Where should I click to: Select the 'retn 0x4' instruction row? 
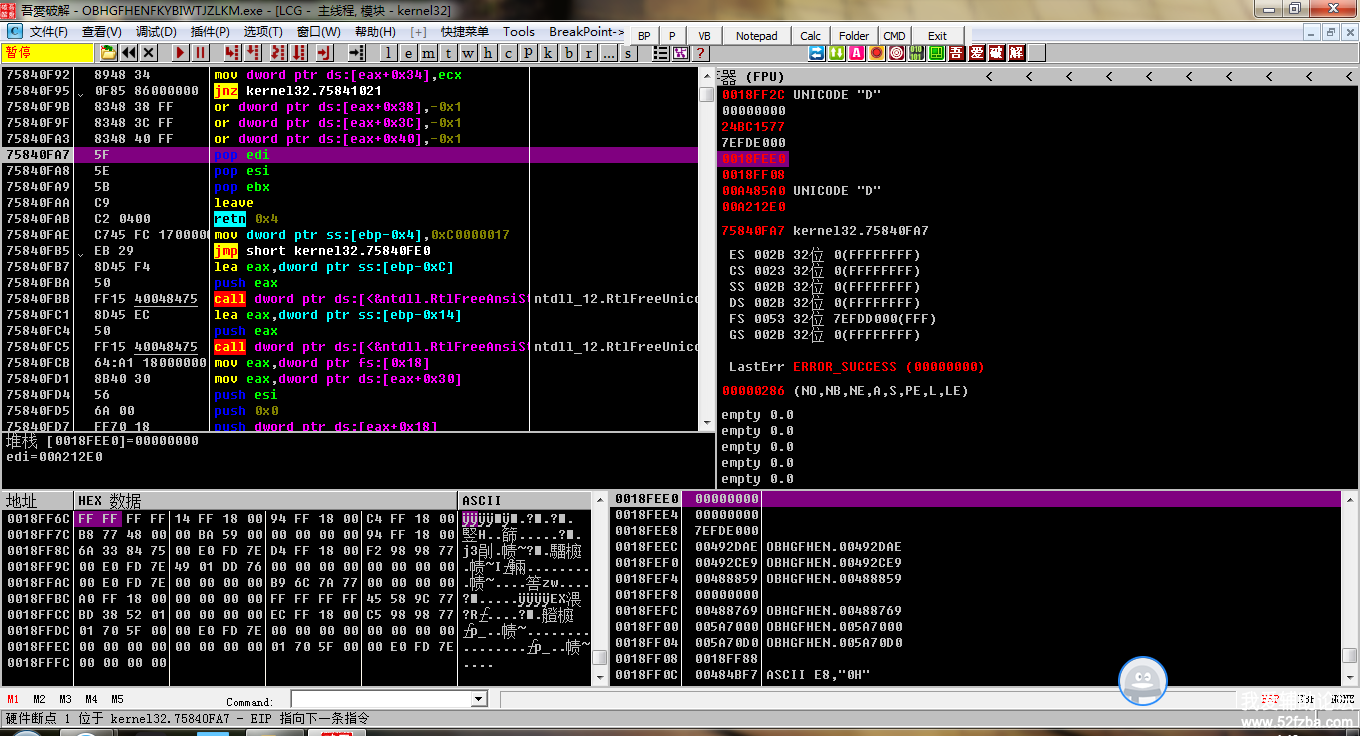coord(350,219)
